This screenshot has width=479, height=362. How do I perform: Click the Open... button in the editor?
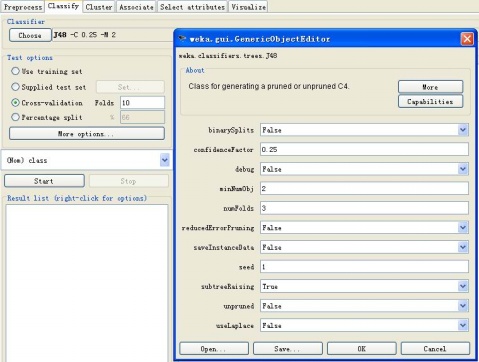(x=214, y=349)
